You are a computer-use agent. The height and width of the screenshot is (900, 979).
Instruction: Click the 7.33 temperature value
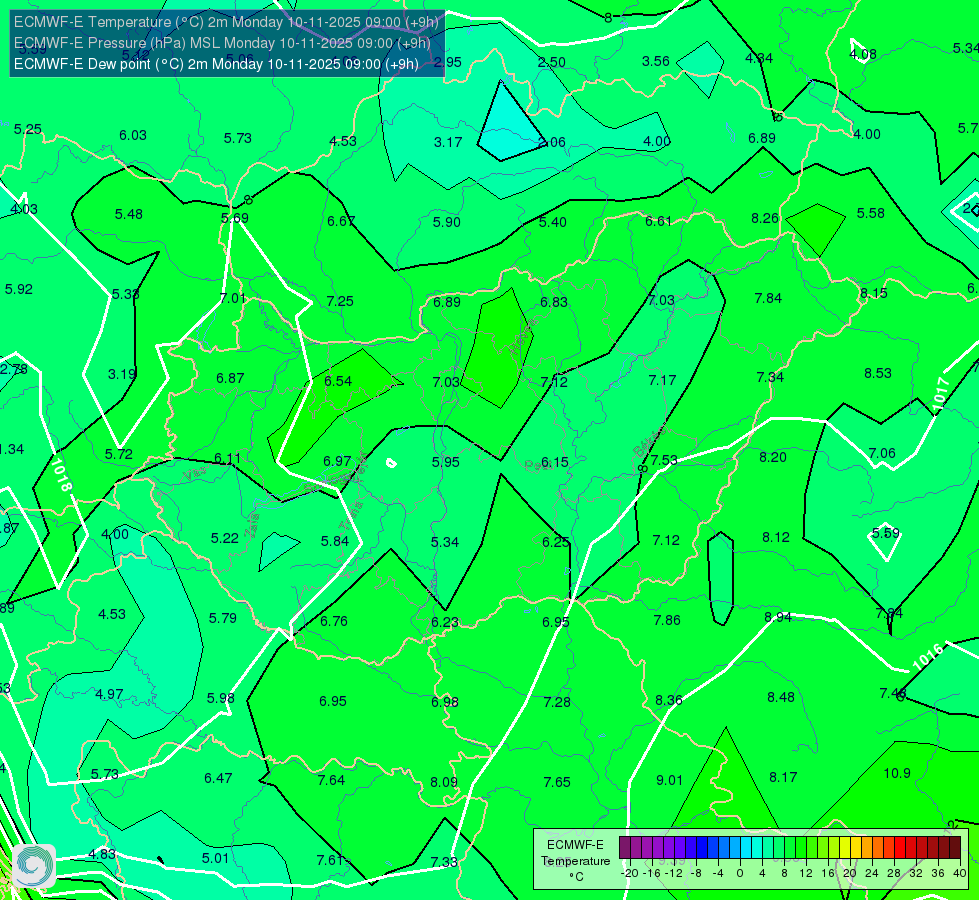point(444,862)
